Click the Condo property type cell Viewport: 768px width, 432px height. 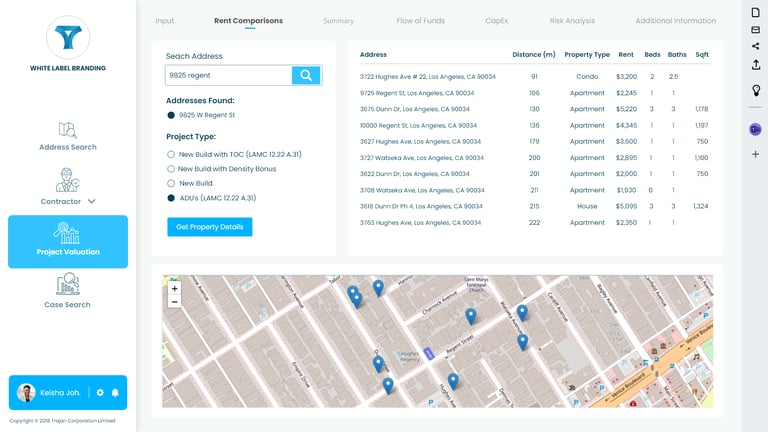pos(587,76)
